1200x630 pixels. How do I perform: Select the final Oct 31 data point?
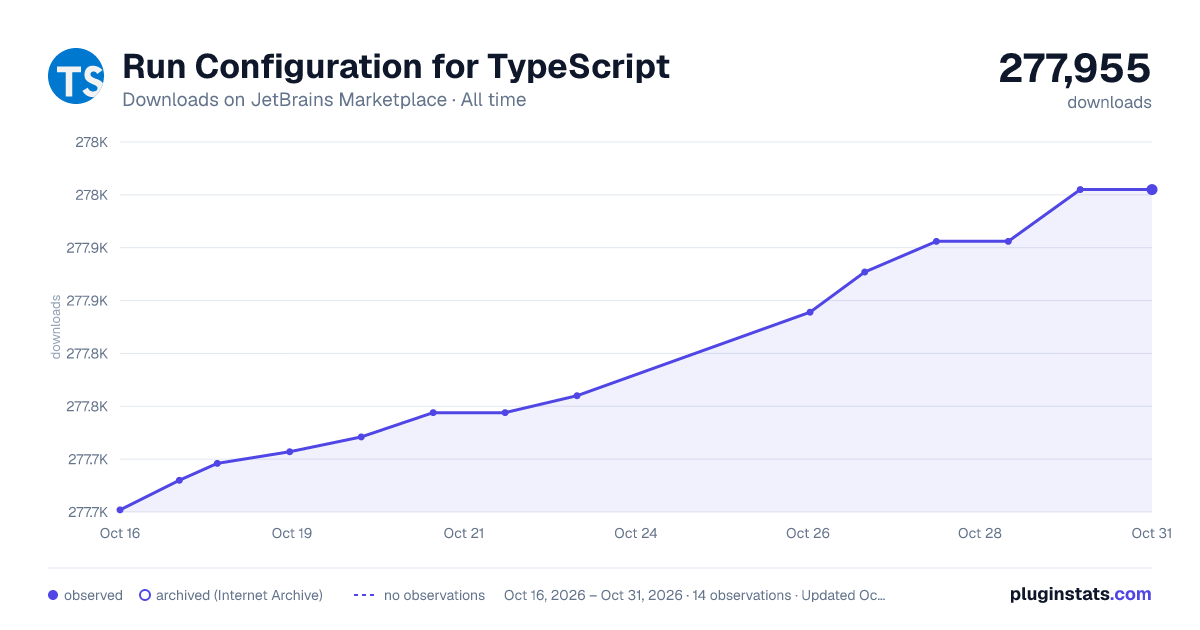[x=1152, y=189]
